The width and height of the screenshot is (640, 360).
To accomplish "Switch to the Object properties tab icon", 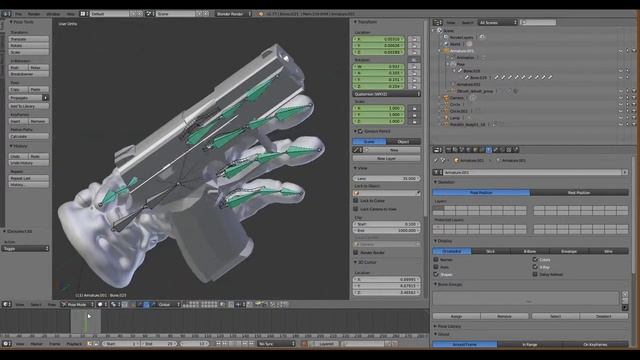I will click(475, 150).
